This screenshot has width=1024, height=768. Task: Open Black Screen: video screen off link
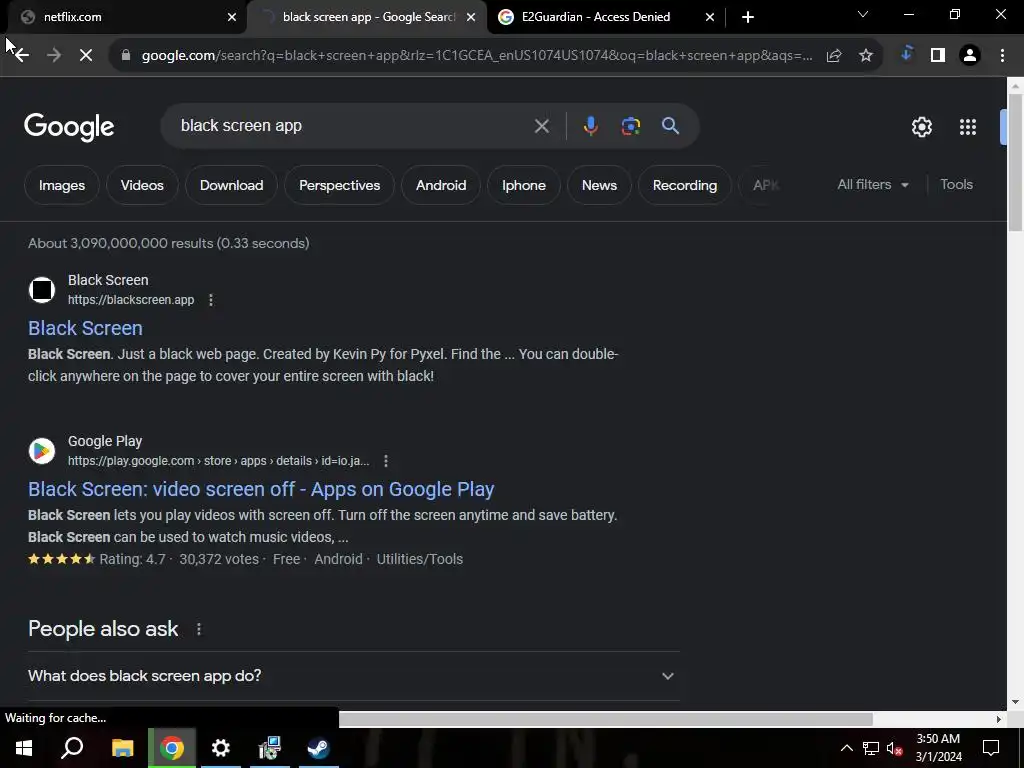coord(261,489)
